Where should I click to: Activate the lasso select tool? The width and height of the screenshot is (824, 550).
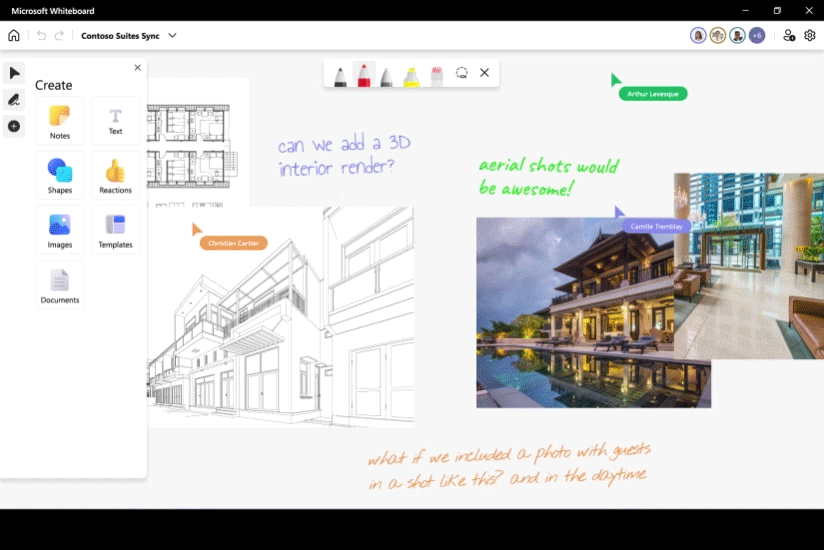point(461,73)
